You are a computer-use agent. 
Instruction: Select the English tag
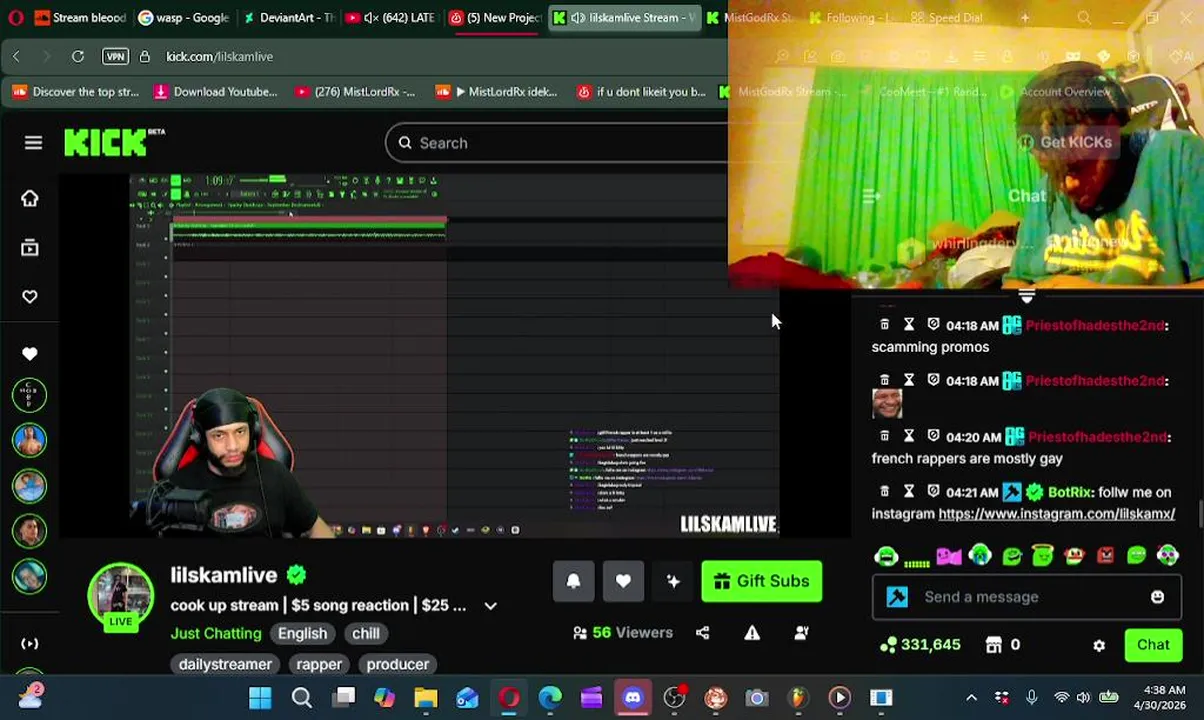click(302, 633)
